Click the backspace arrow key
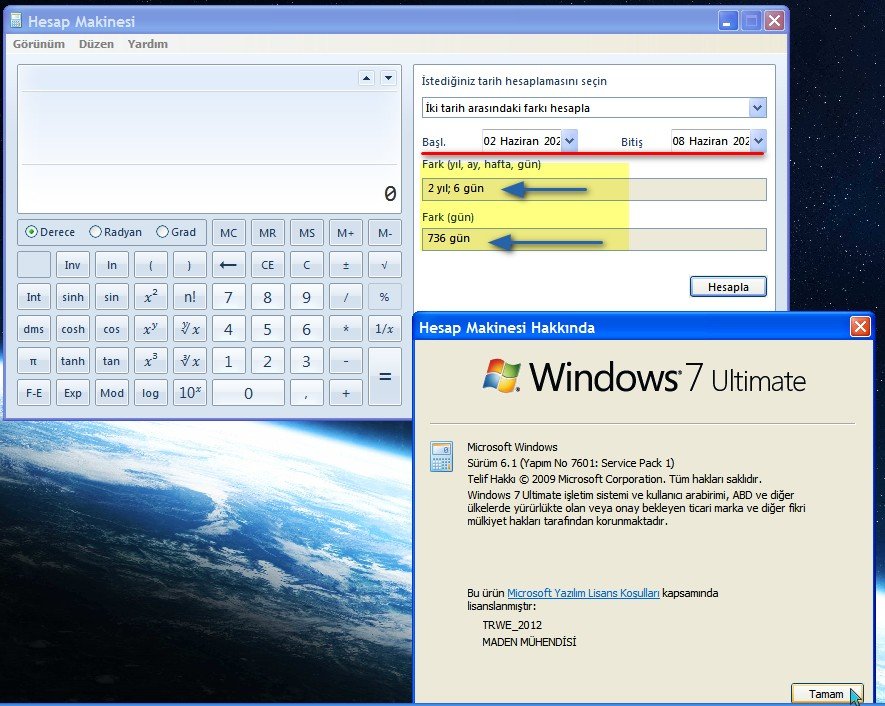The height and width of the screenshot is (706, 885). coord(229,265)
